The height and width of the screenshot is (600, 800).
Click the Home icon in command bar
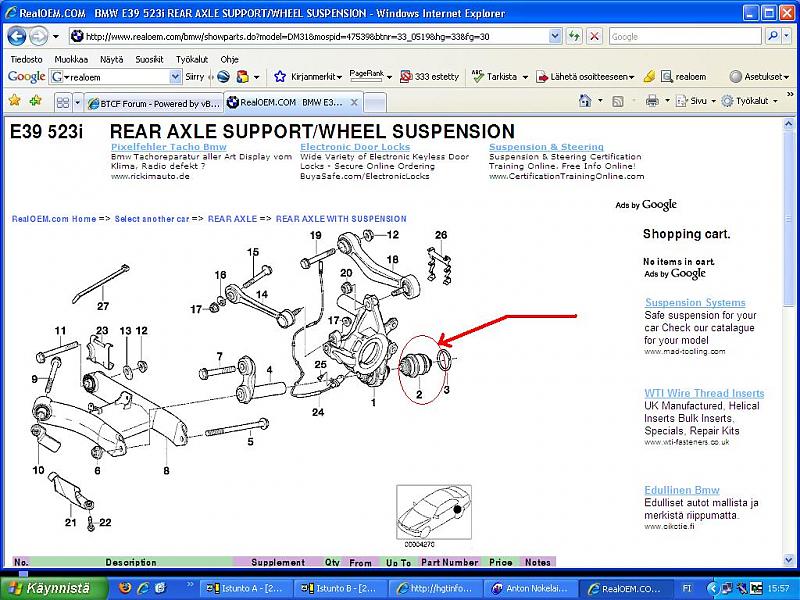click(584, 101)
